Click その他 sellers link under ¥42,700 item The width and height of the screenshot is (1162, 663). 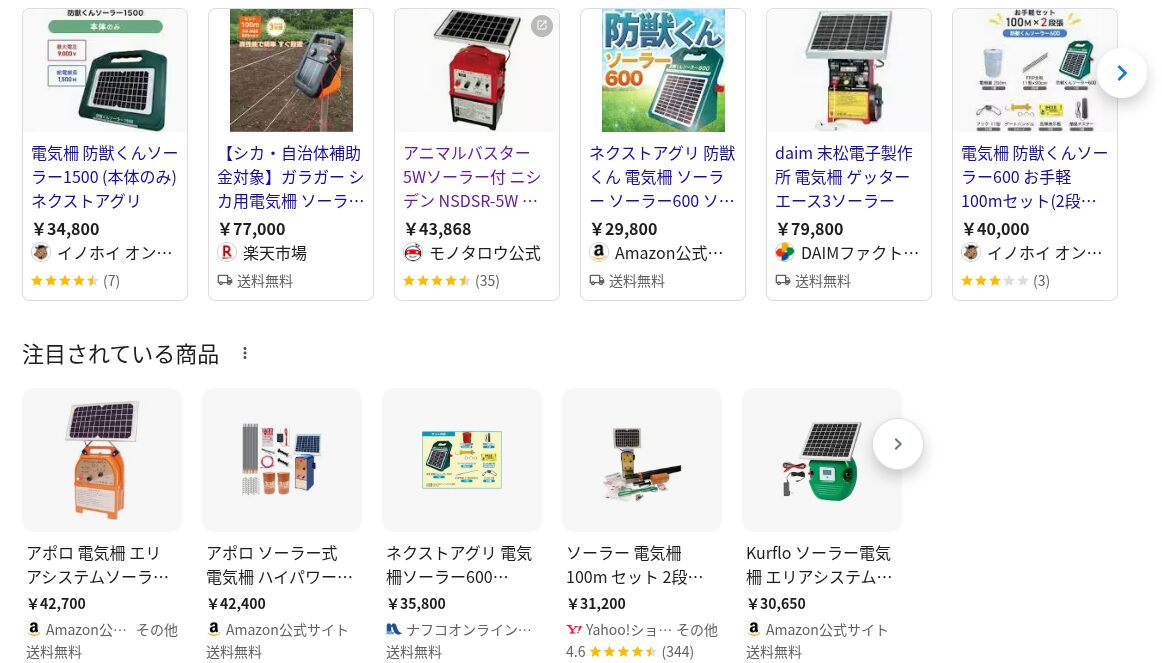pyautogui.click(x=157, y=630)
